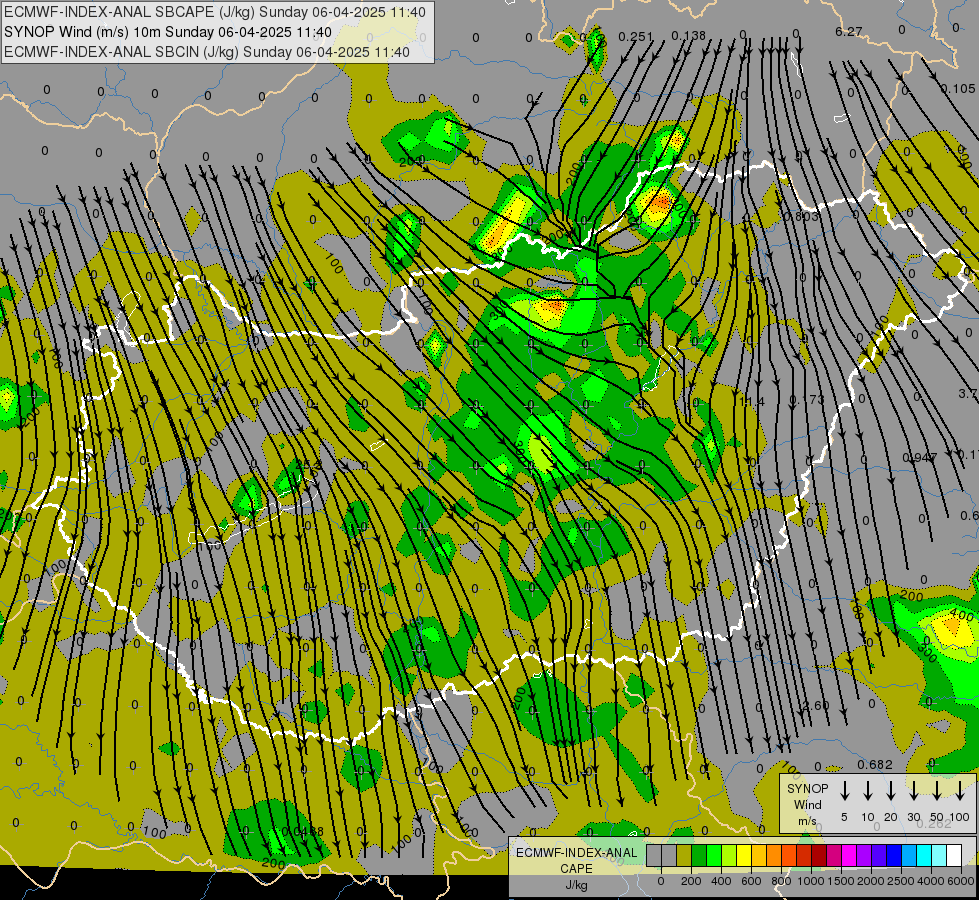979x900 pixels.
Task: Click the 'J/kg' unit label in legend
Action: [x=576, y=885]
